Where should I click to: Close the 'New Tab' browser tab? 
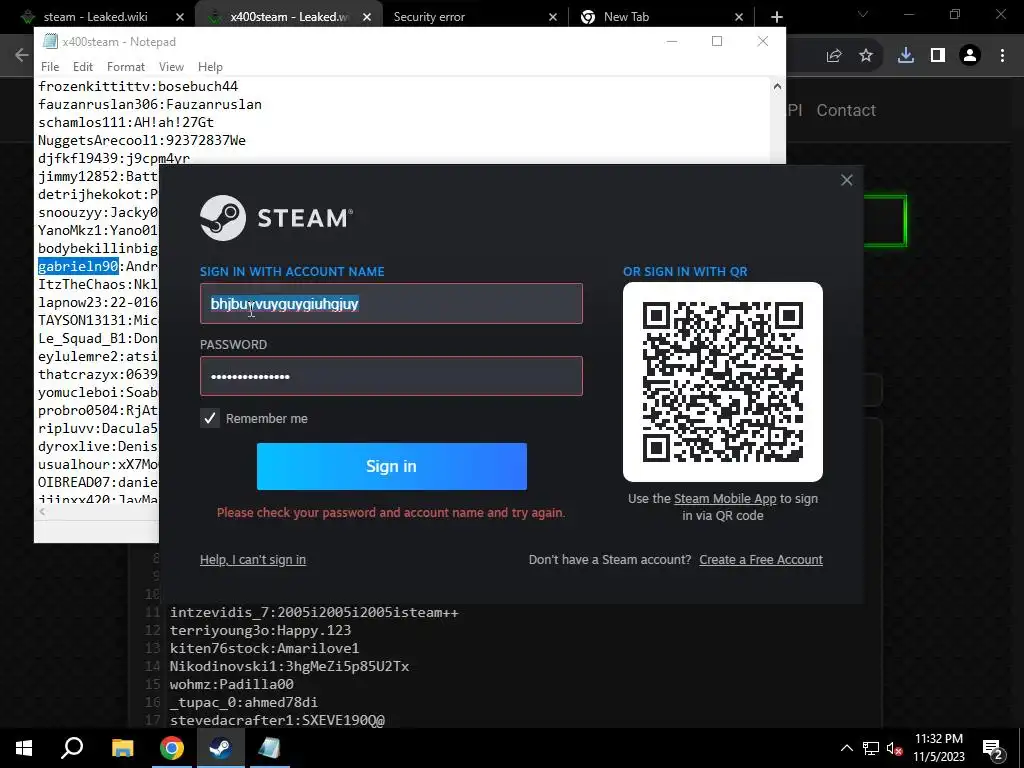739,17
